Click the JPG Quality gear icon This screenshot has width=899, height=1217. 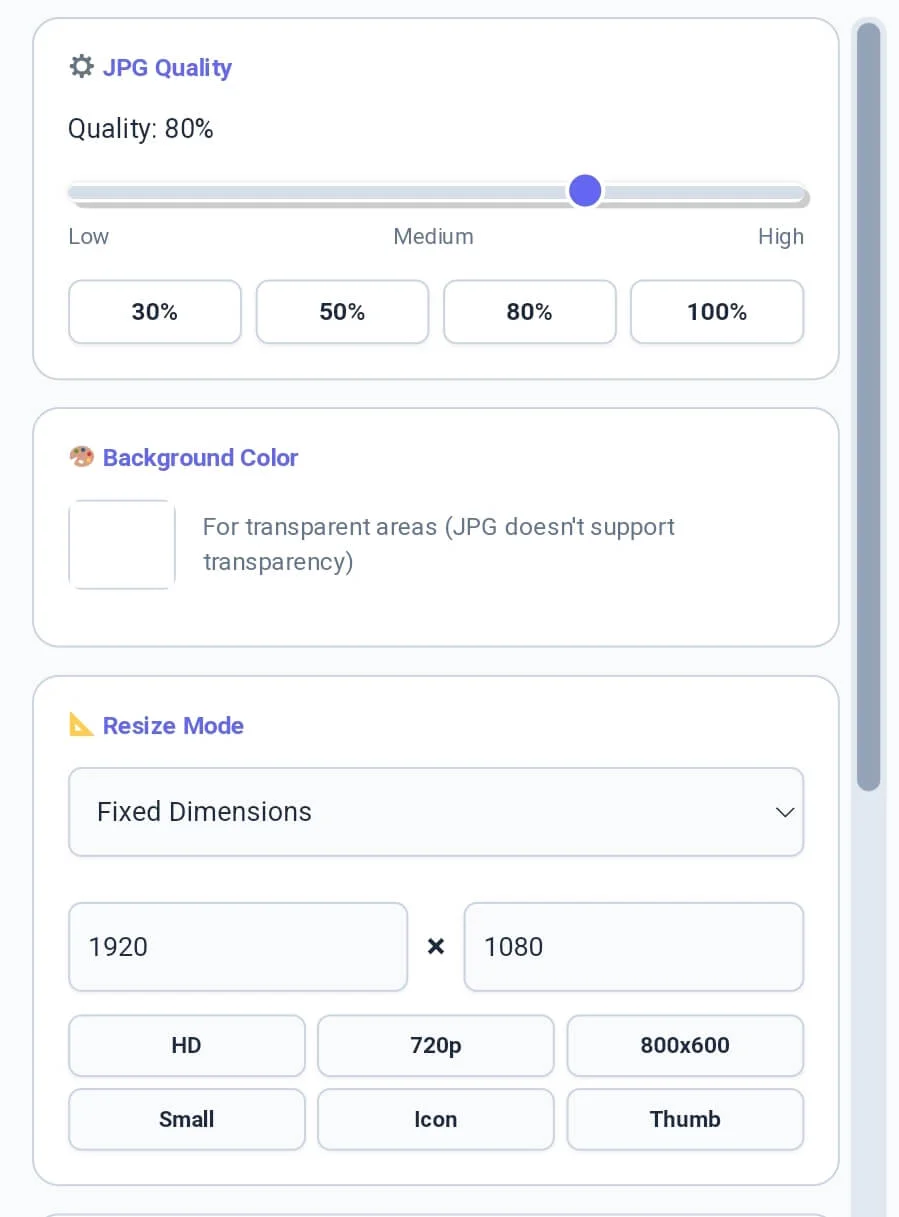click(81, 67)
